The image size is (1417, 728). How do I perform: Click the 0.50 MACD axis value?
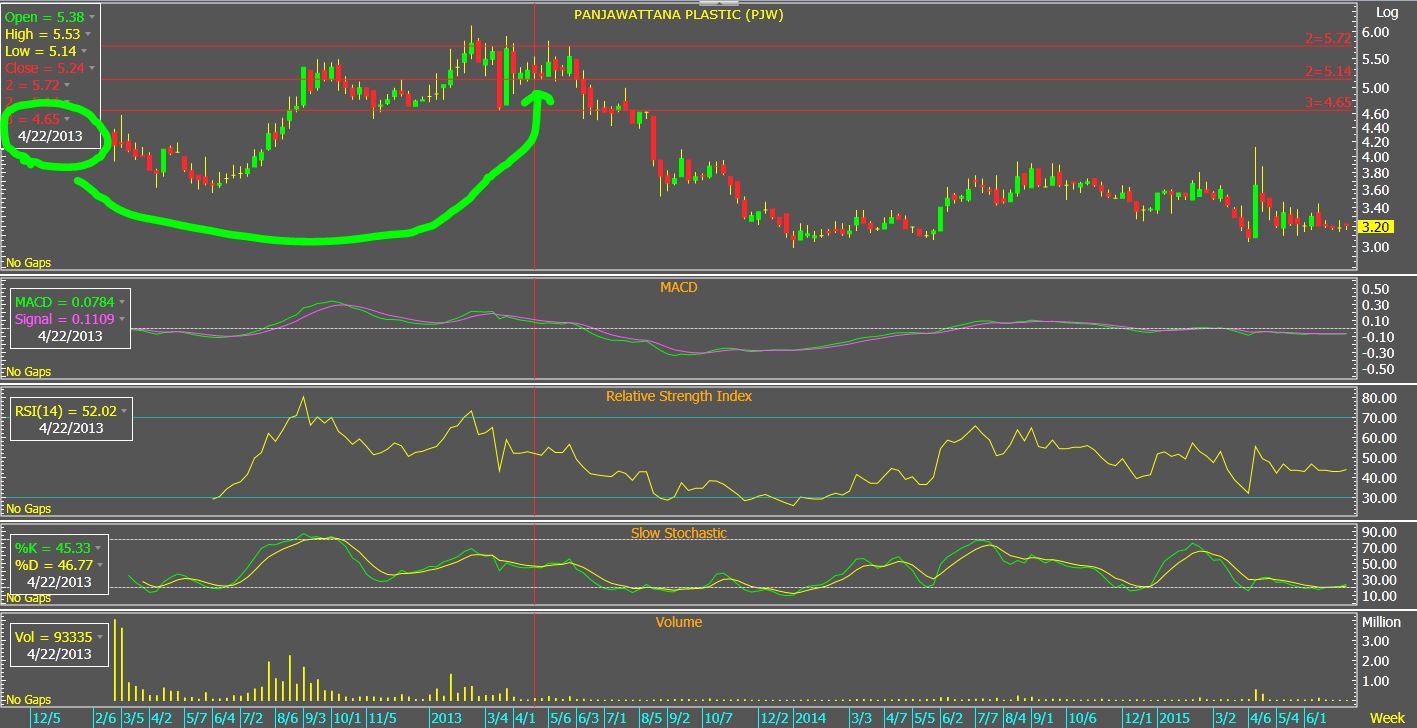coord(1376,290)
